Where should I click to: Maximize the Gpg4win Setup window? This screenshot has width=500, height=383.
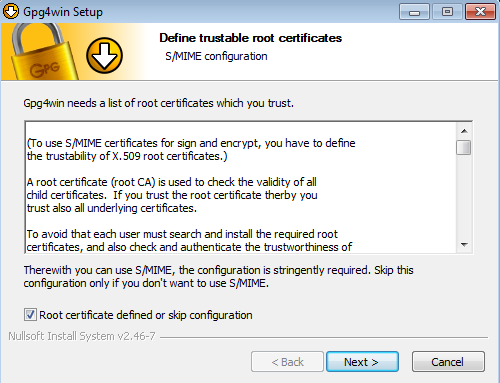(447, 12)
